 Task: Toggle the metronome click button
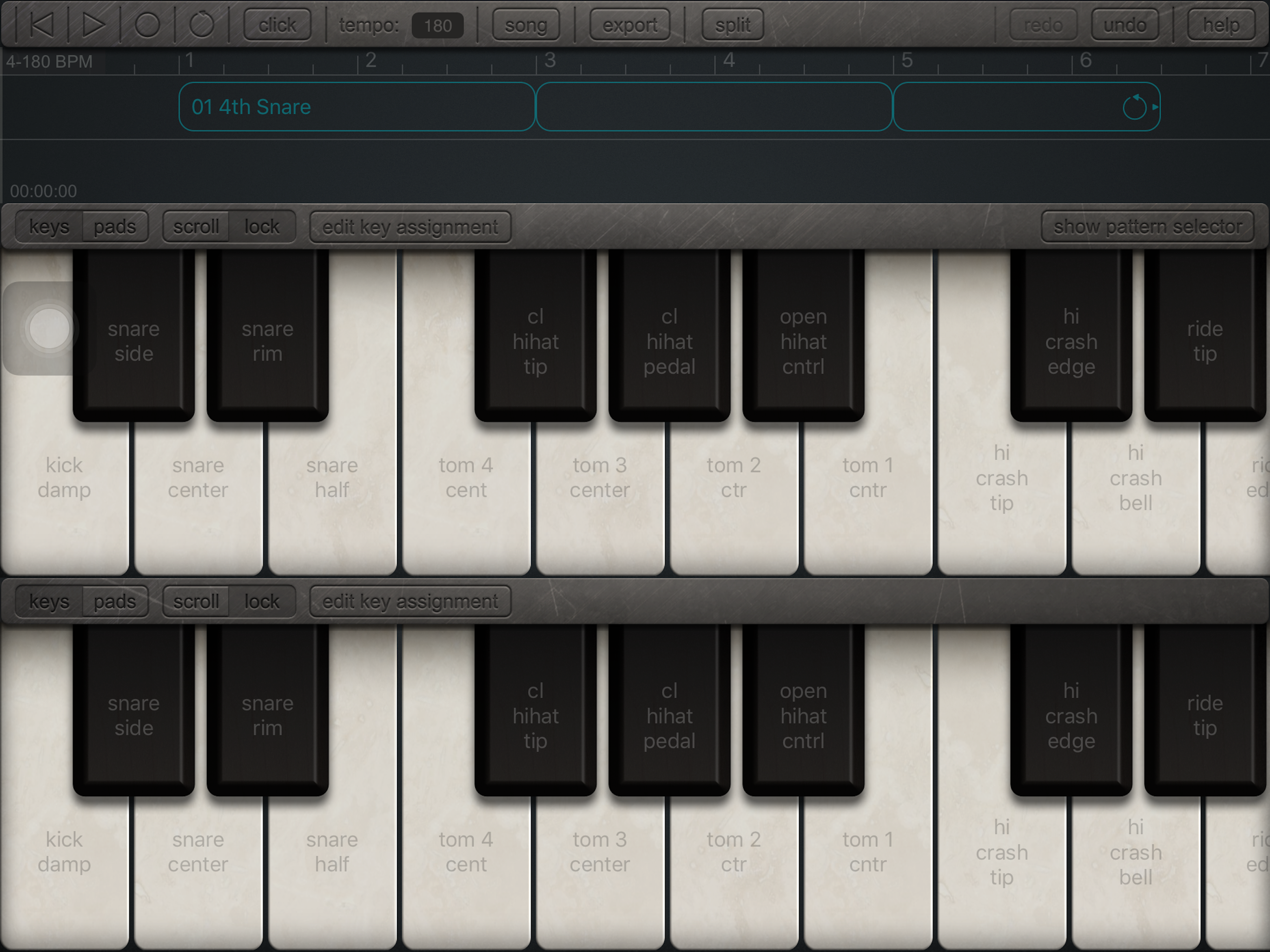pyautogui.click(x=278, y=25)
